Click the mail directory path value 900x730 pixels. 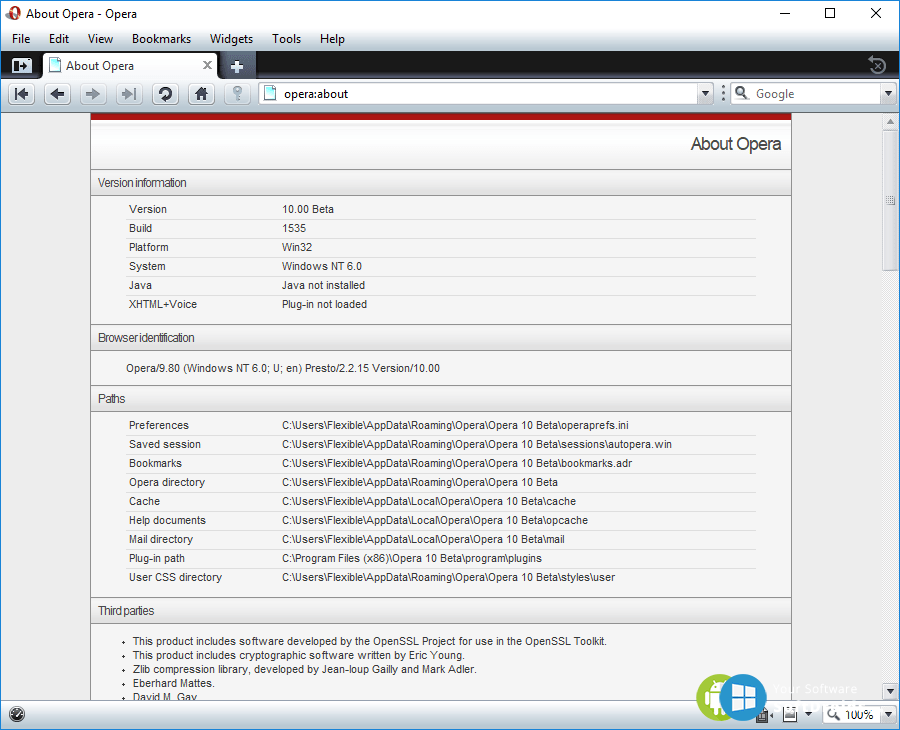click(423, 538)
